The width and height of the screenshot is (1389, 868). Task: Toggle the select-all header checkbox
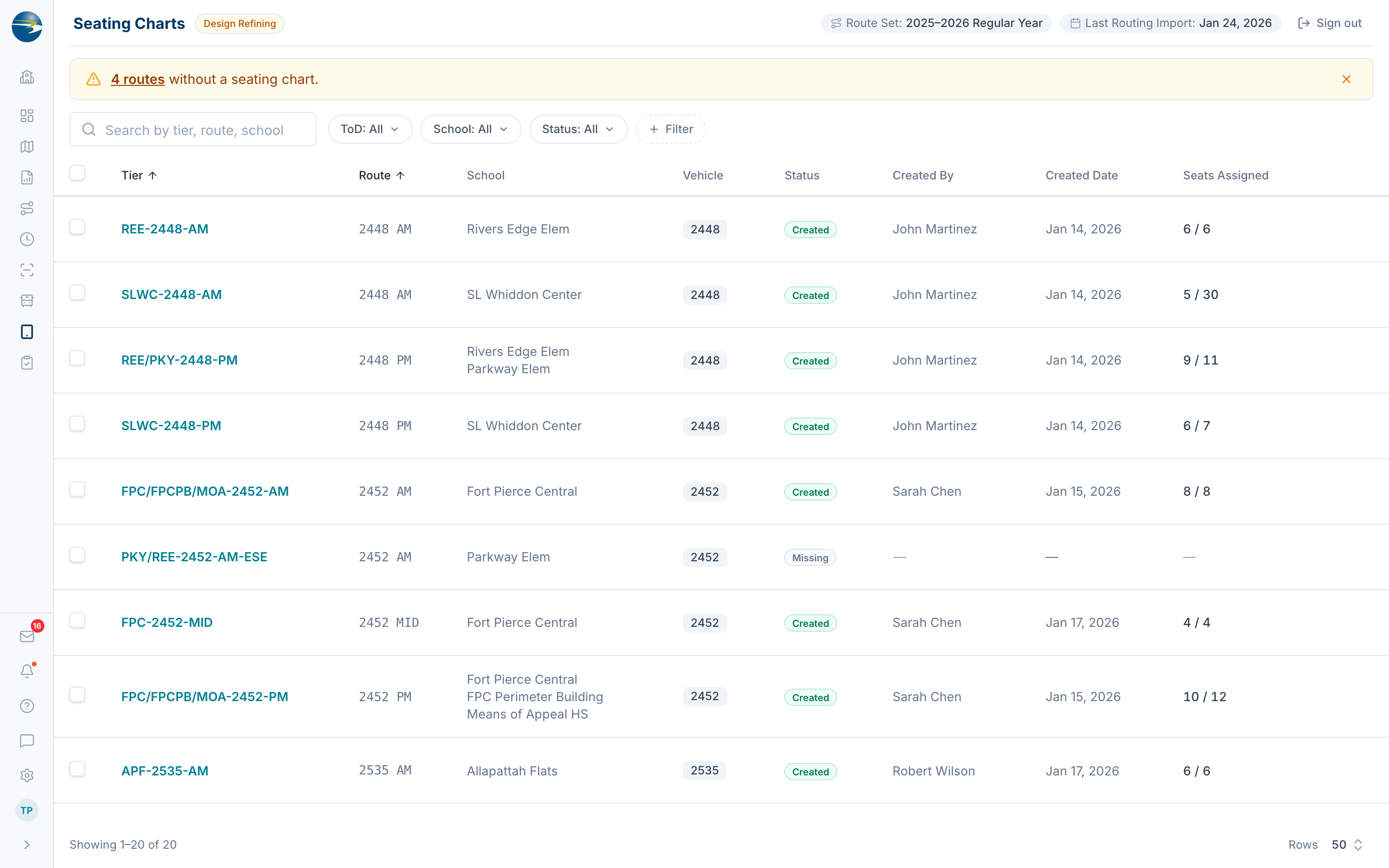click(x=77, y=173)
